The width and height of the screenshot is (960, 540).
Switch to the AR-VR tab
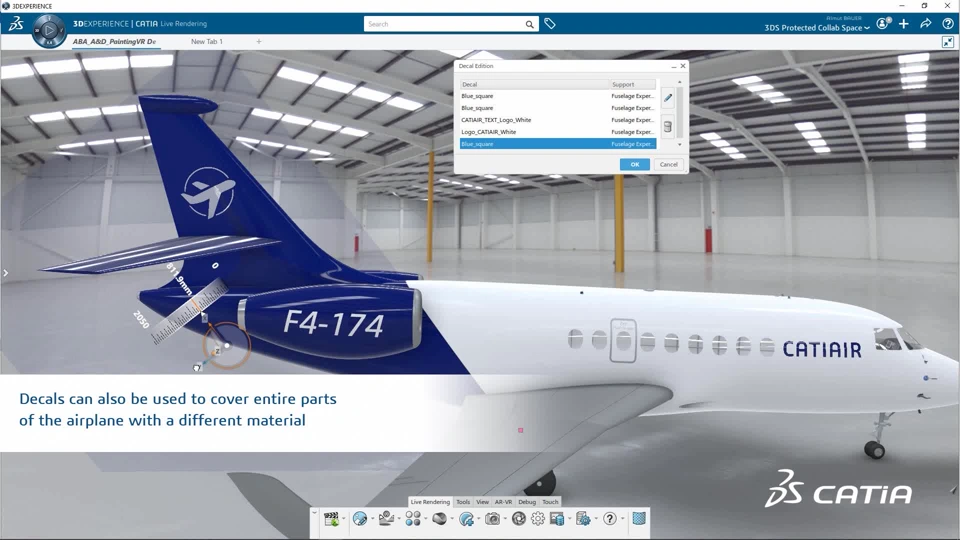point(503,502)
